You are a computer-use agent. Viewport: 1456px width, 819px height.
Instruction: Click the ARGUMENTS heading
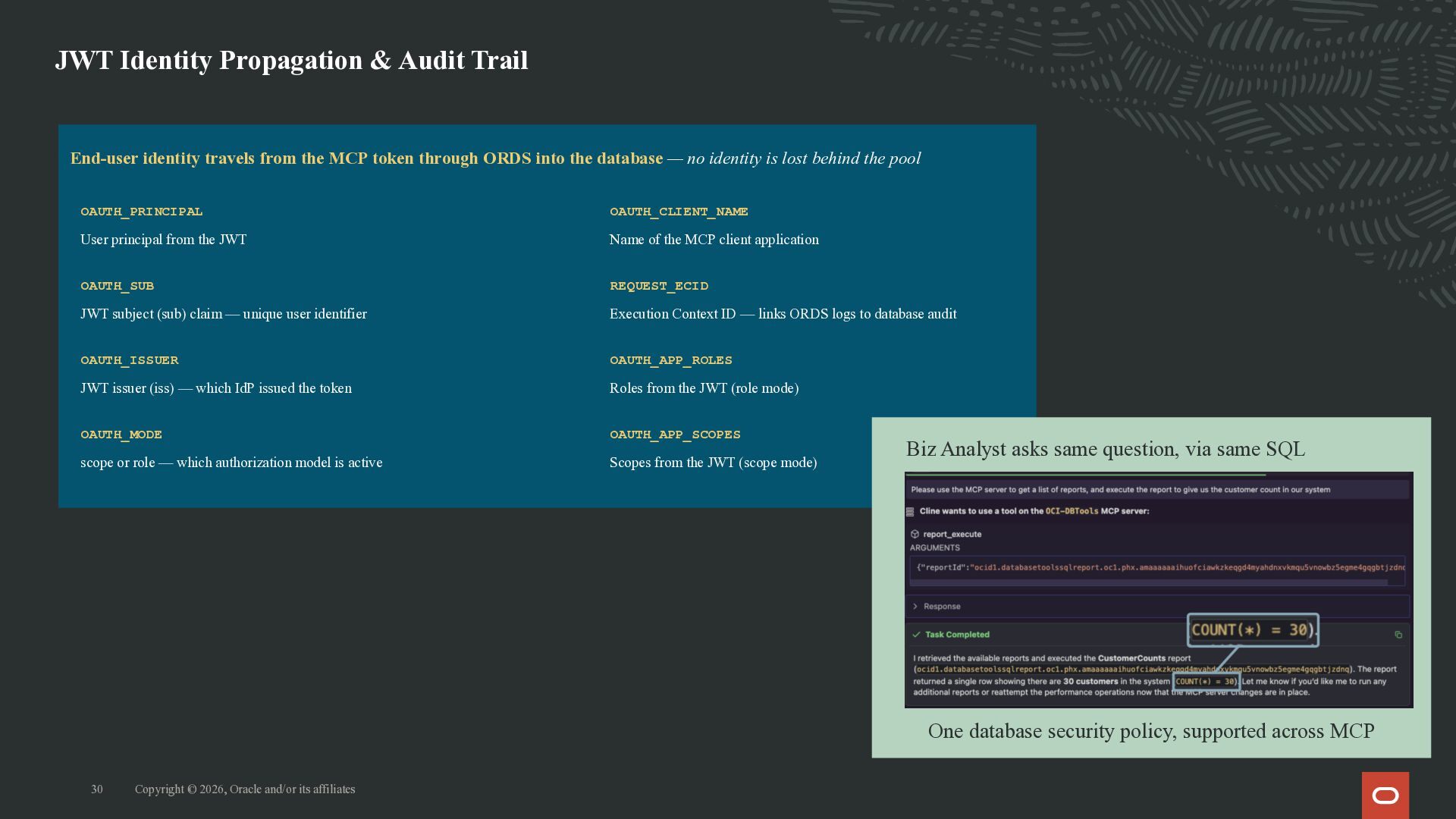[935, 548]
